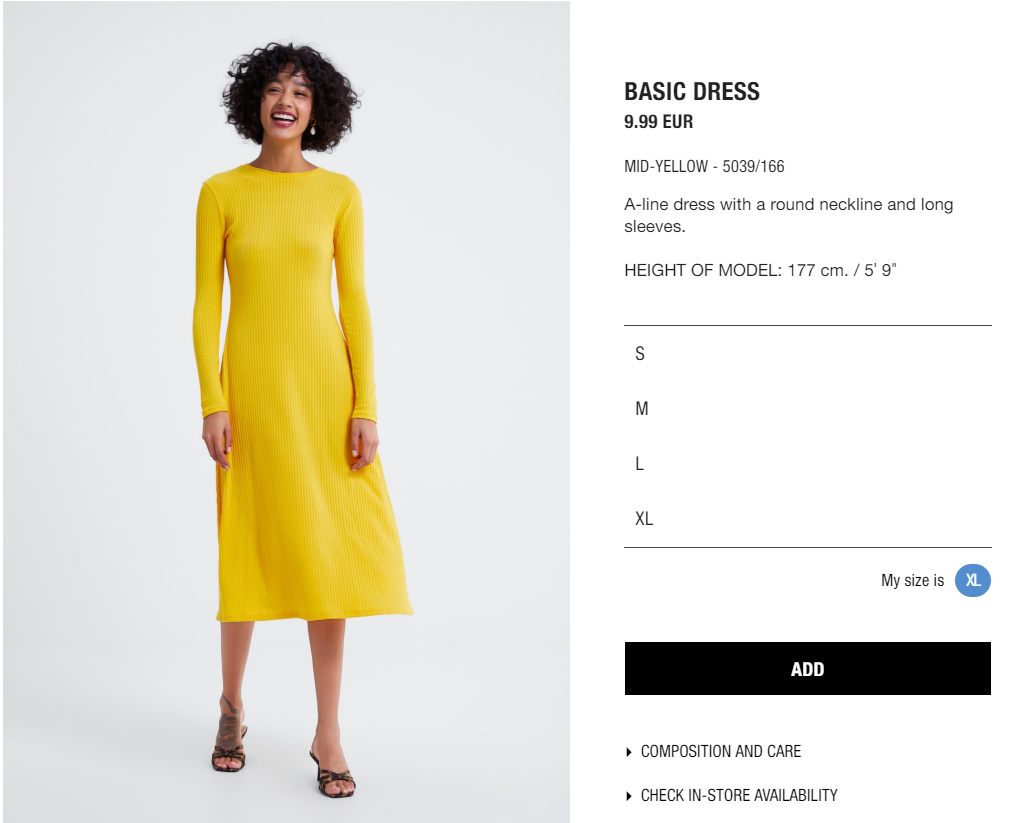Choose size L from the list
The image size is (1015, 823).
coord(807,464)
